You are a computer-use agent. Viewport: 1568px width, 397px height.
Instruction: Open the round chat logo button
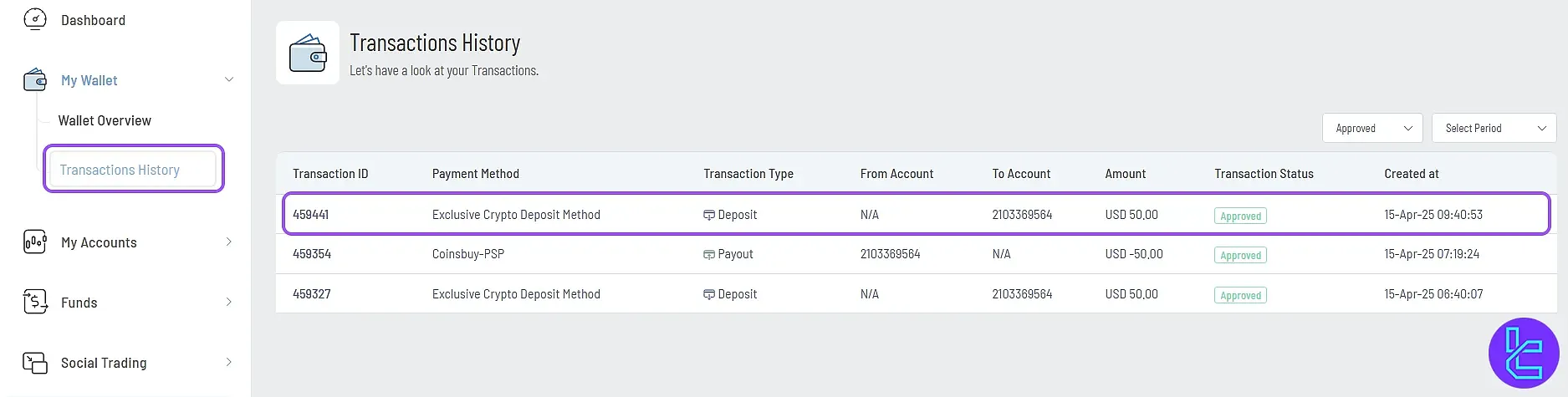[x=1524, y=354]
